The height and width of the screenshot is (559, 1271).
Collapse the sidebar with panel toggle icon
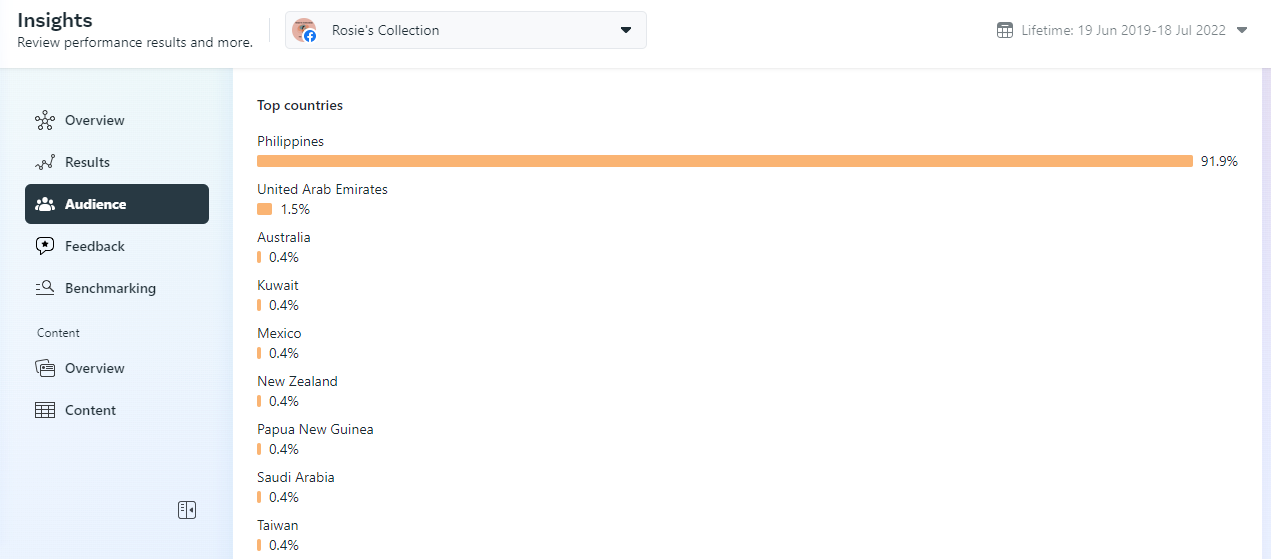click(187, 510)
